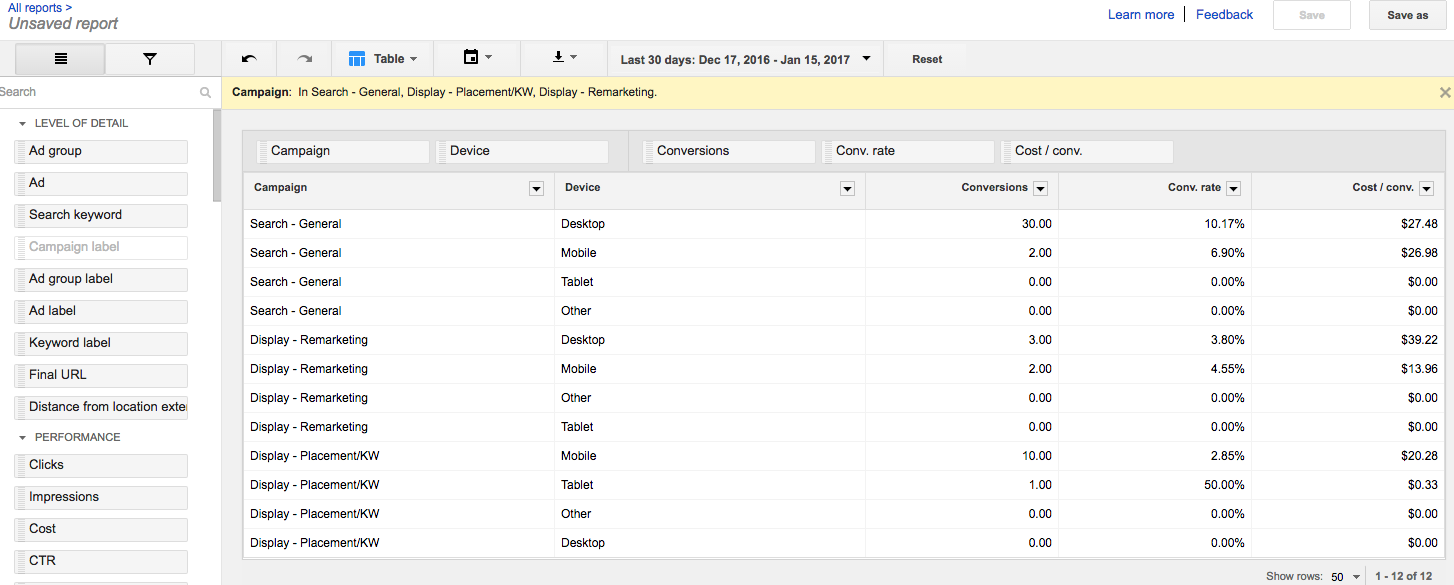
Task: Open the calendar schedule icon dropdown
Action: click(x=477, y=58)
